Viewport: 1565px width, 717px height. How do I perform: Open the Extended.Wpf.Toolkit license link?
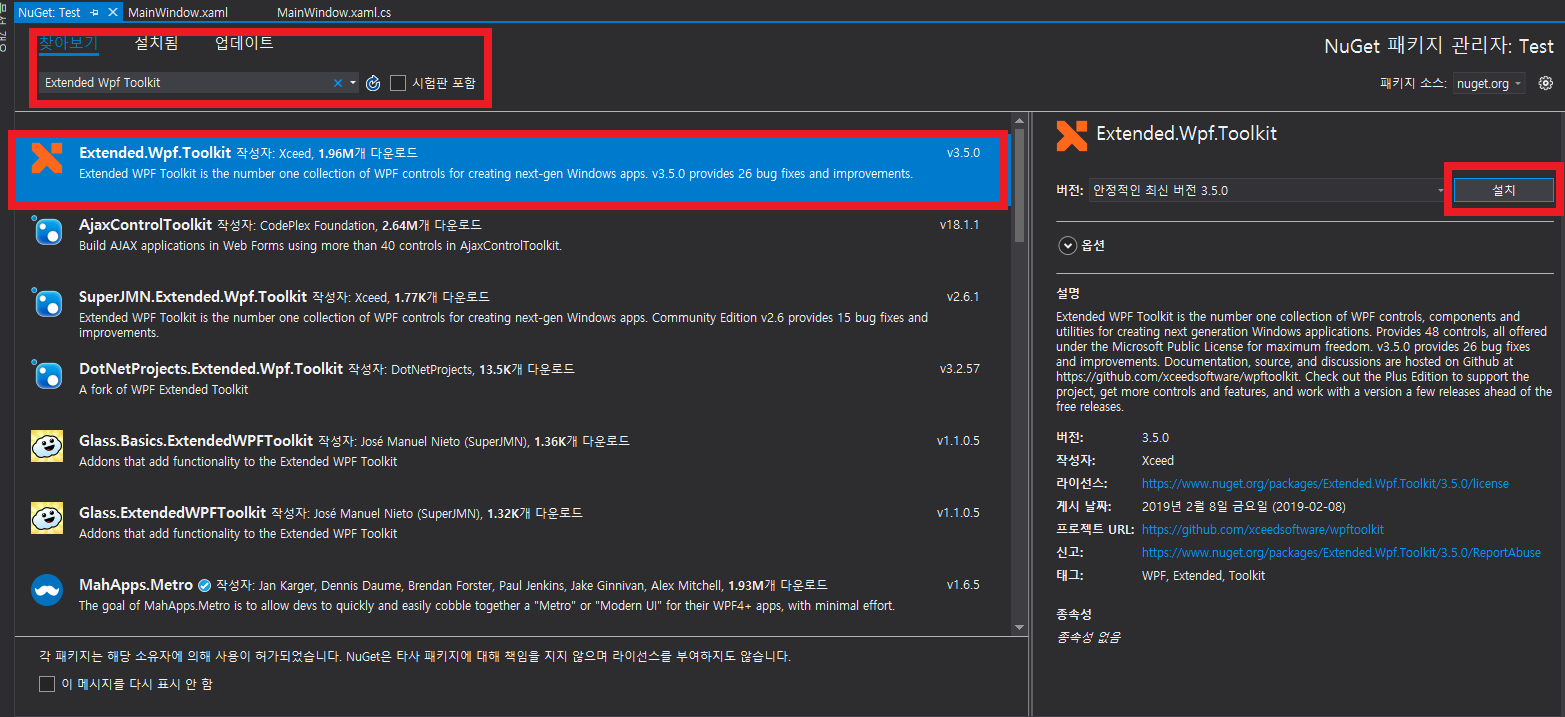tap(1325, 484)
